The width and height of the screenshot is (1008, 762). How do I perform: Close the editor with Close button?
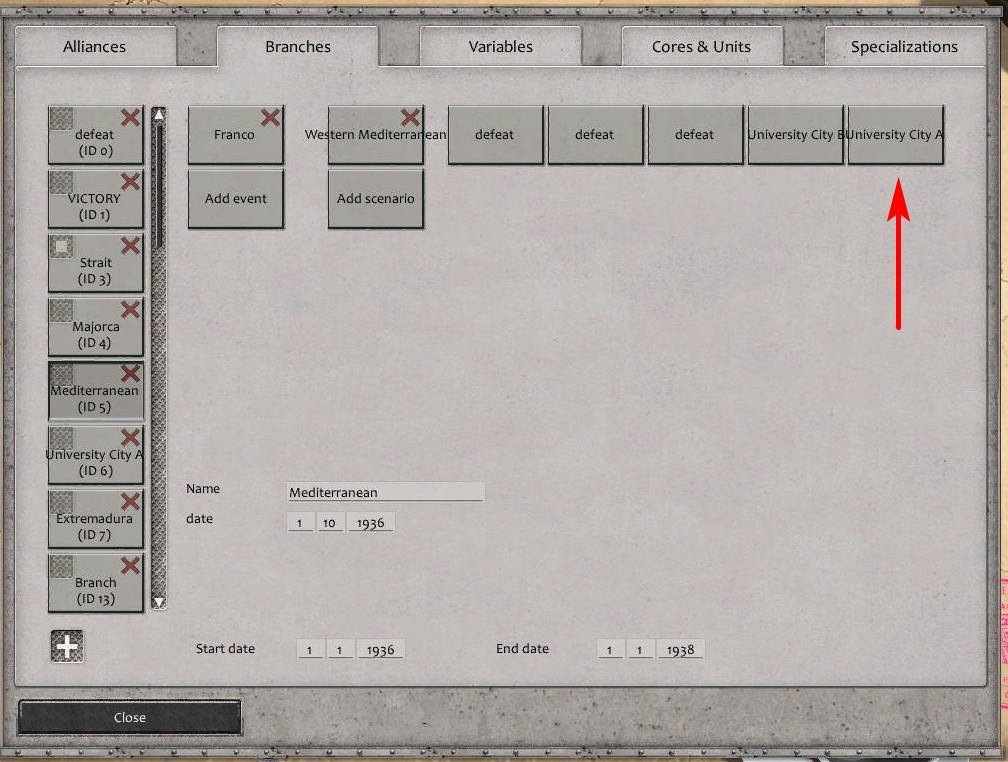(x=130, y=717)
